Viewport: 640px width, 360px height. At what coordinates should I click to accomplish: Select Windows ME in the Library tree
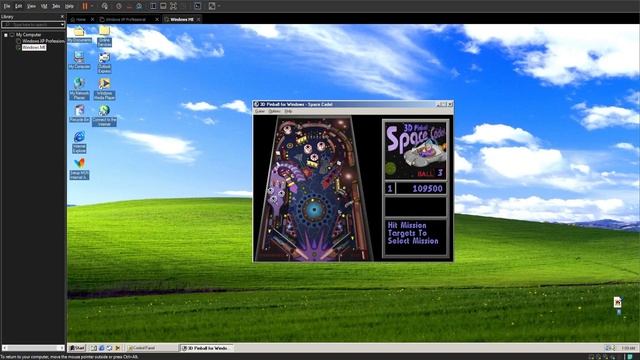34,47
